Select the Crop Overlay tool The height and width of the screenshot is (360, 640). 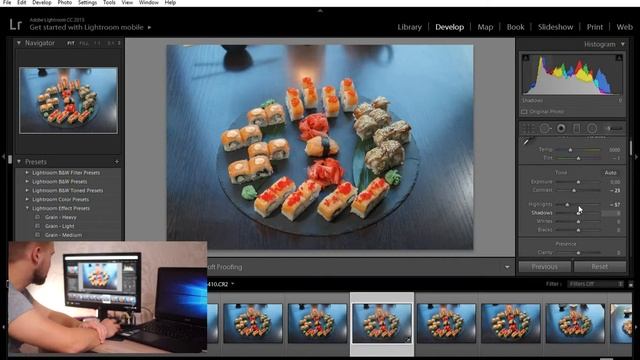tap(529, 129)
